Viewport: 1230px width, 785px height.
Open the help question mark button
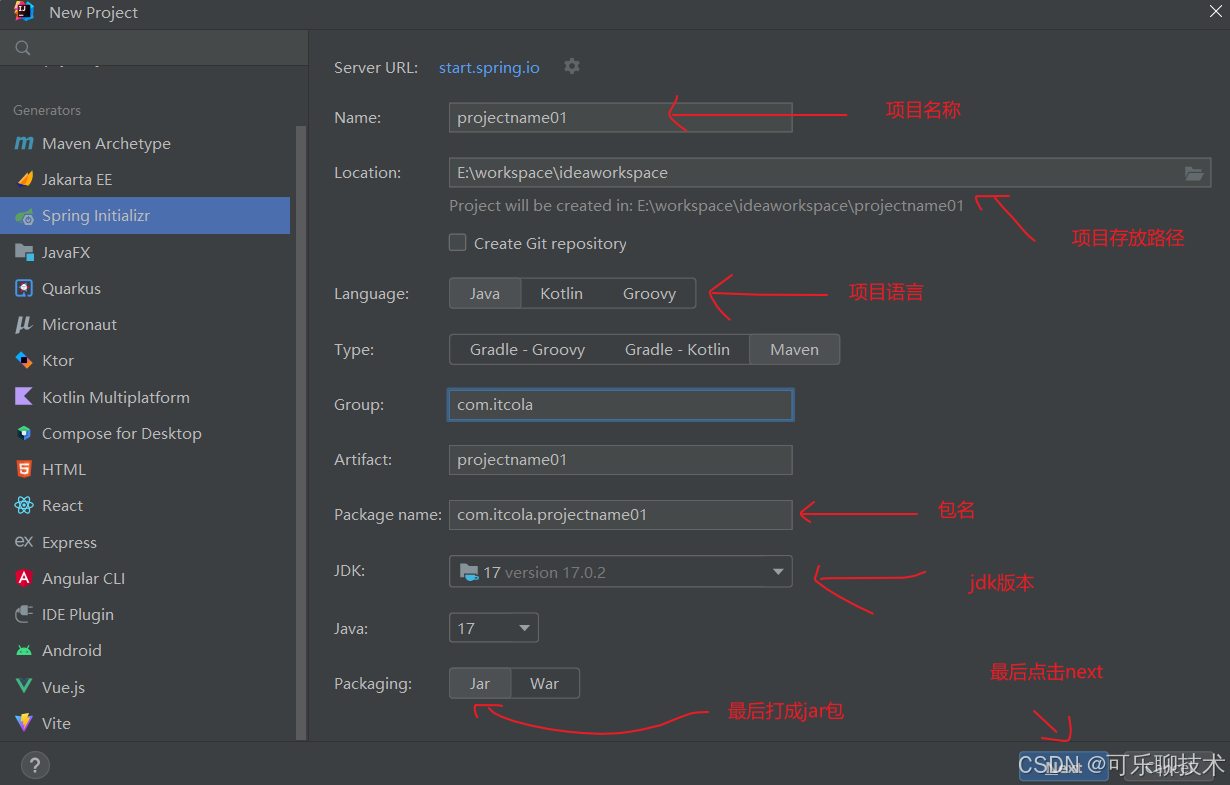tap(35, 765)
